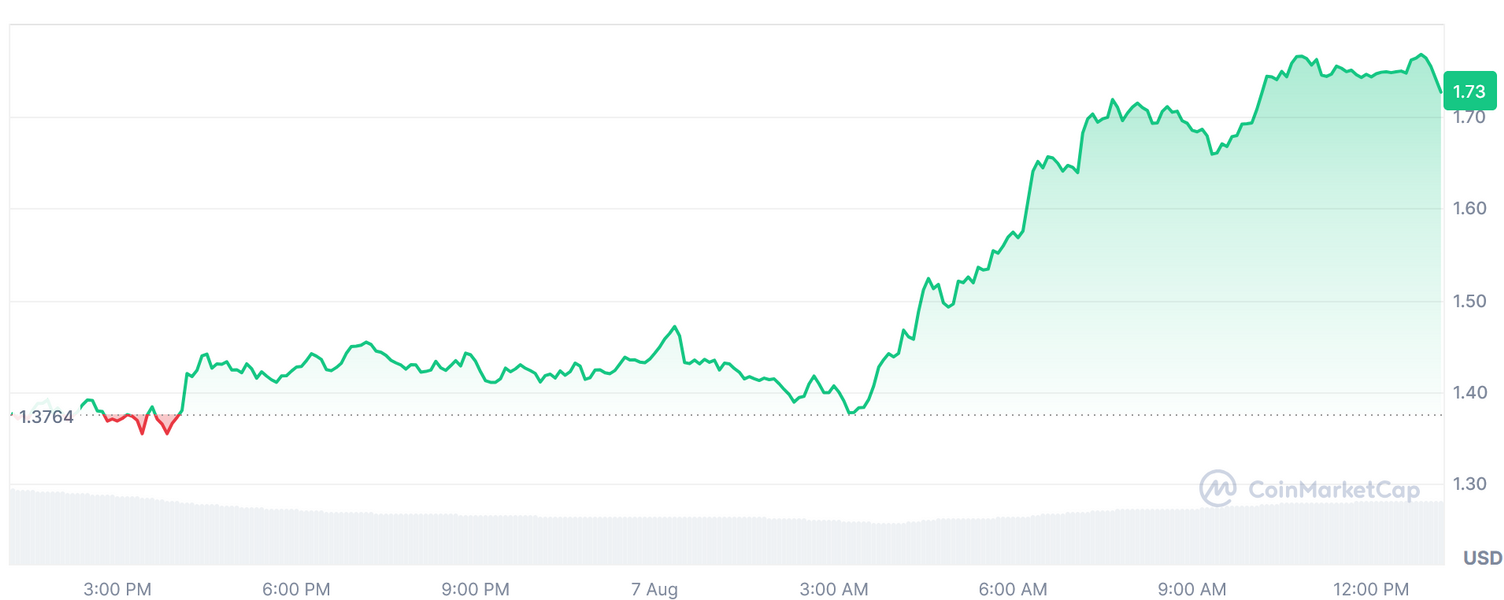
Task: Click the 1.30 price axis label
Action: tap(1468, 485)
